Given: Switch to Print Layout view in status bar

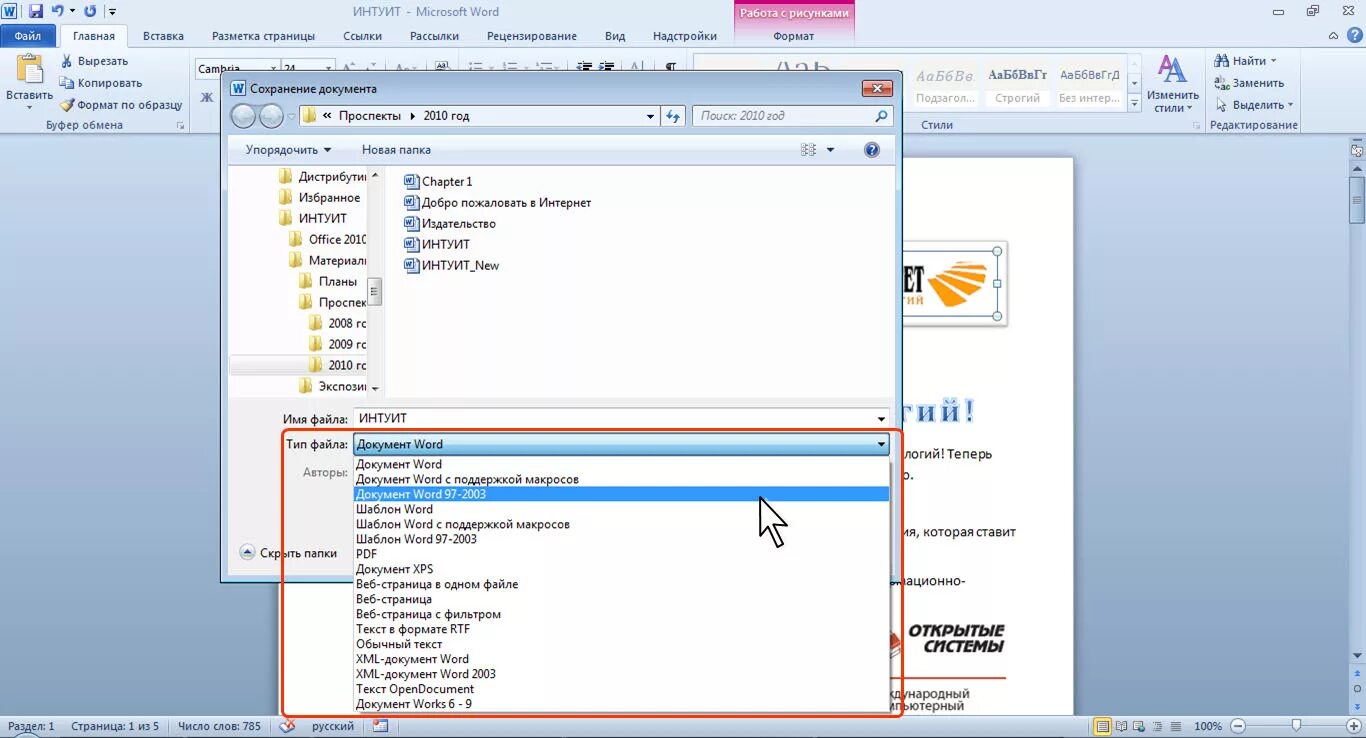Looking at the screenshot, I should coord(1103,726).
